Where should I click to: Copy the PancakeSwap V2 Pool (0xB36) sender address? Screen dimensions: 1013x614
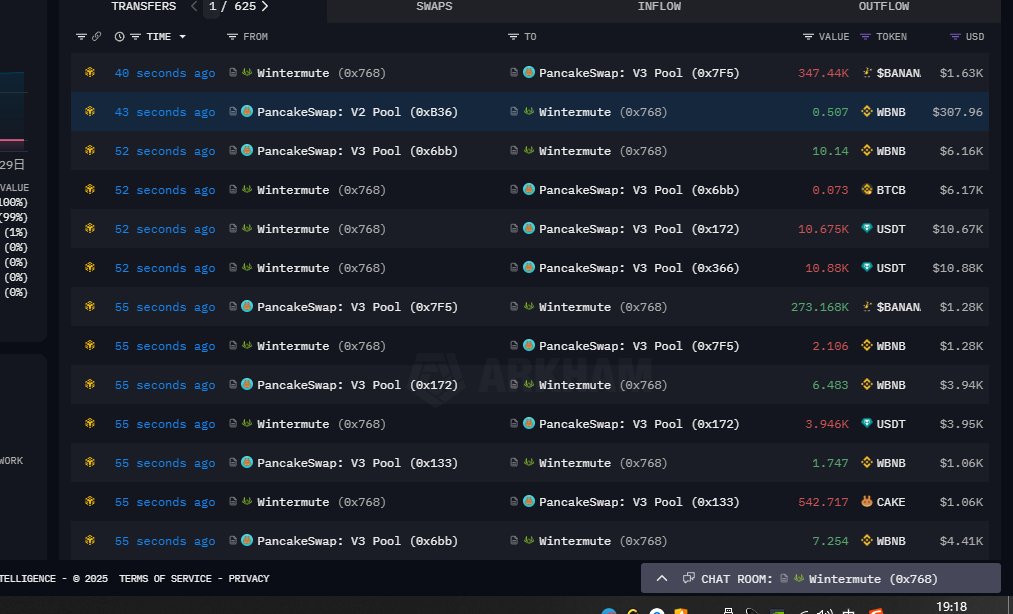[233, 111]
